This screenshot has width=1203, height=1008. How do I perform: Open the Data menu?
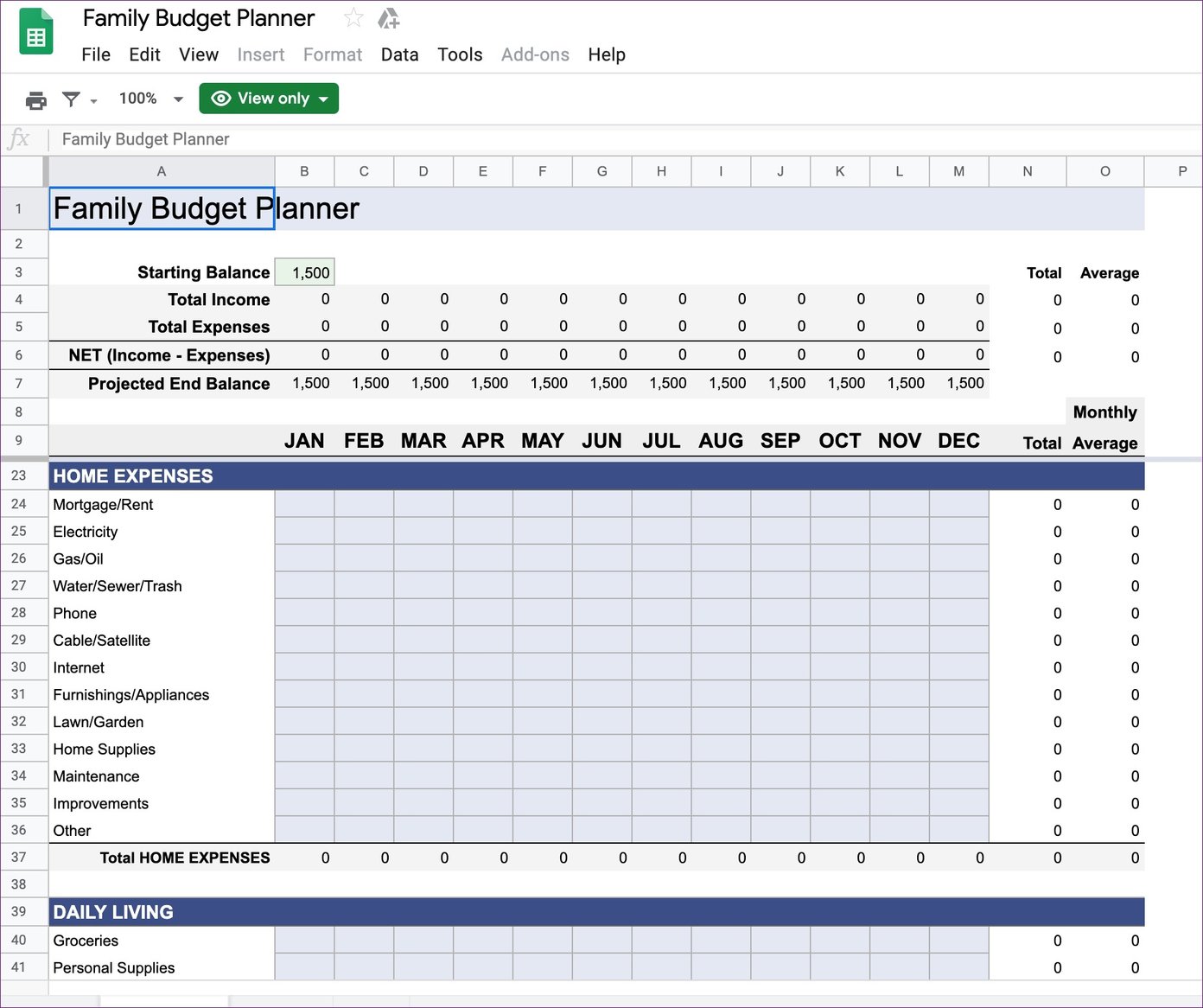[x=399, y=54]
